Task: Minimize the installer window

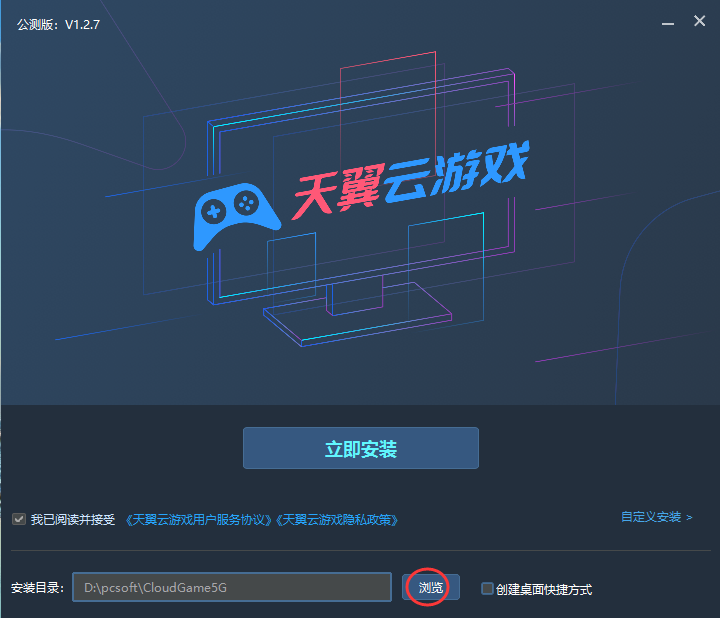Action: pyautogui.click(x=663, y=22)
